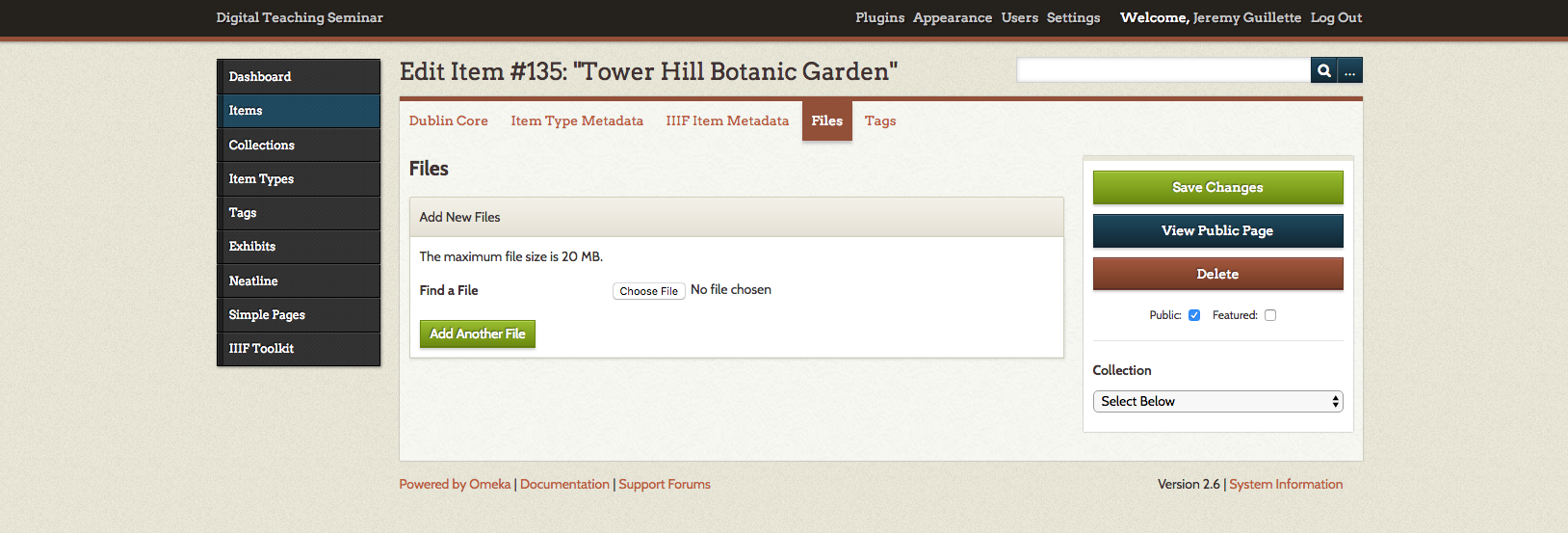Go to Dashboard in sidebar
The height and width of the screenshot is (533, 1568).
(299, 76)
